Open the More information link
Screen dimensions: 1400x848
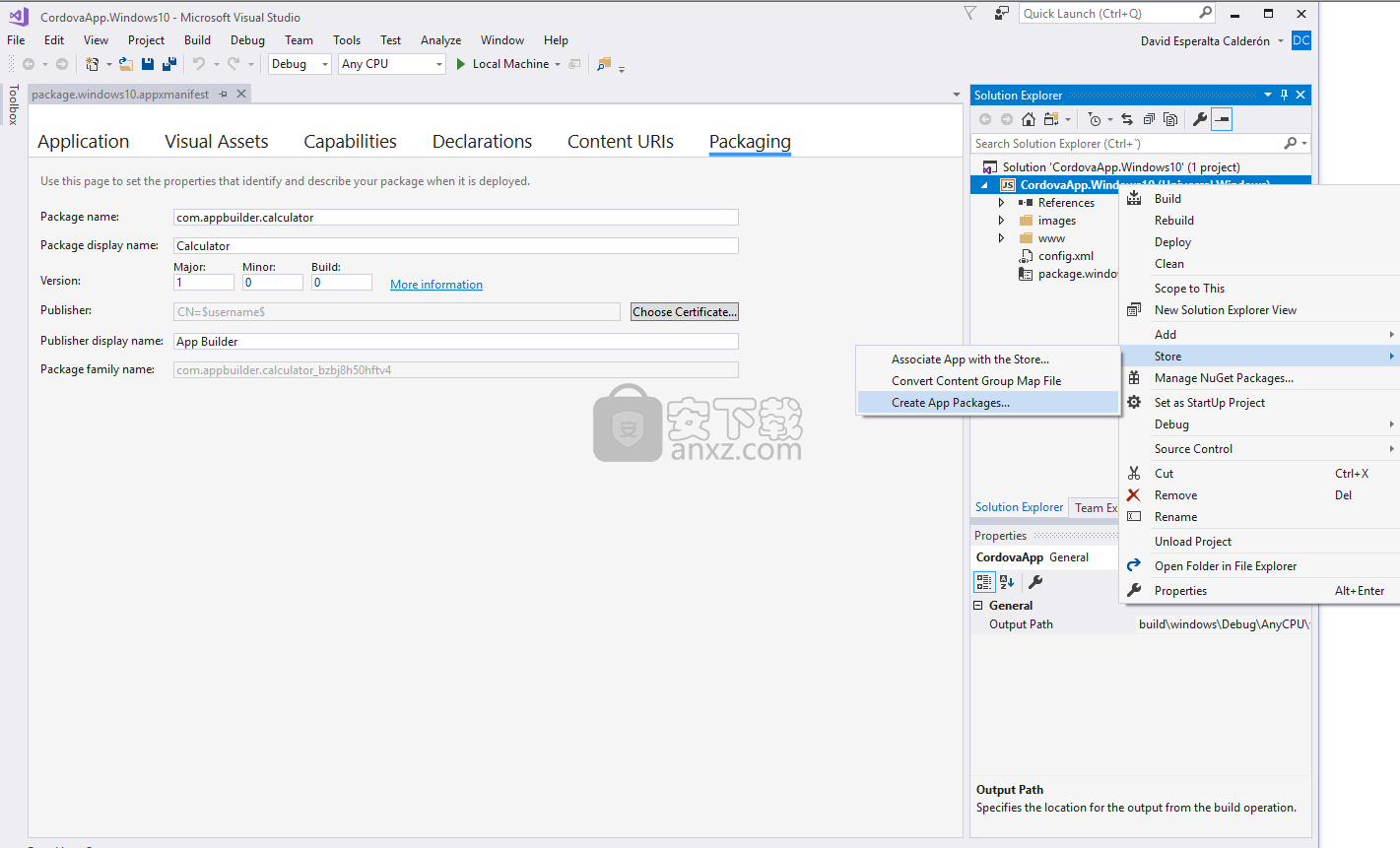(436, 285)
